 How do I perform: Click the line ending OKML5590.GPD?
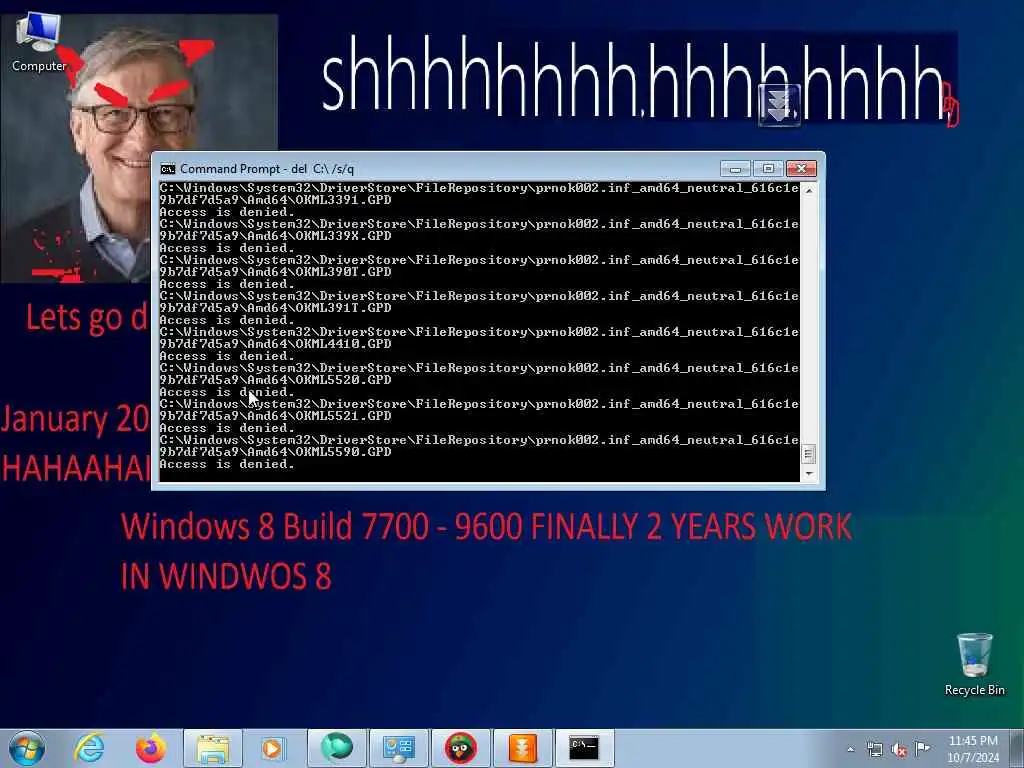coord(276,452)
